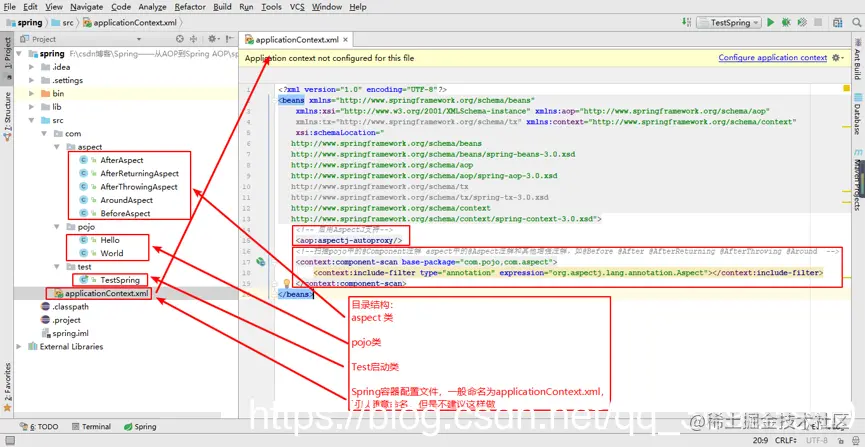Collapse the aspect package
The height and width of the screenshot is (447, 865).
57,147
